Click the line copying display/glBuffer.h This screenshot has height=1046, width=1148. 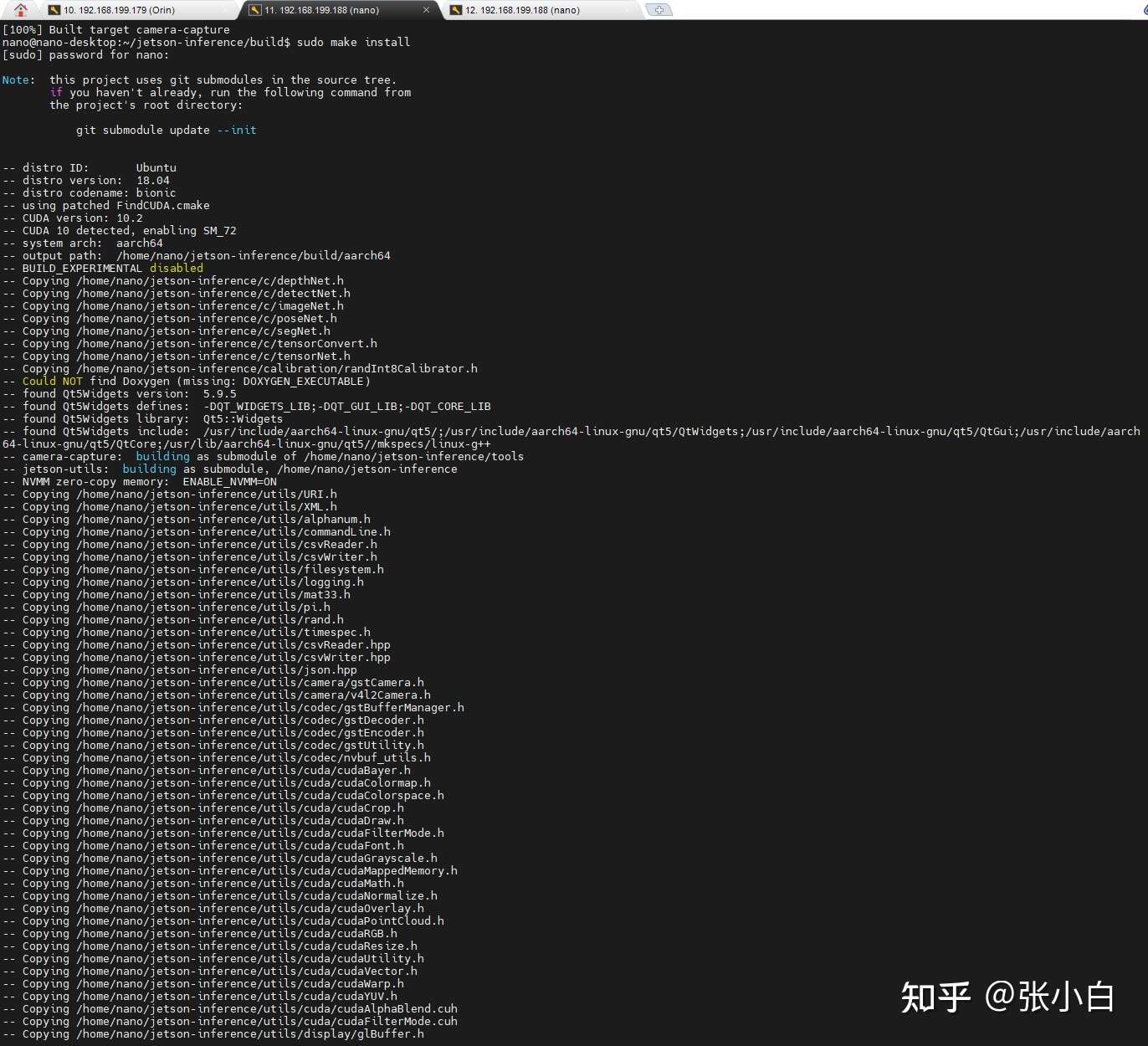(213, 1033)
